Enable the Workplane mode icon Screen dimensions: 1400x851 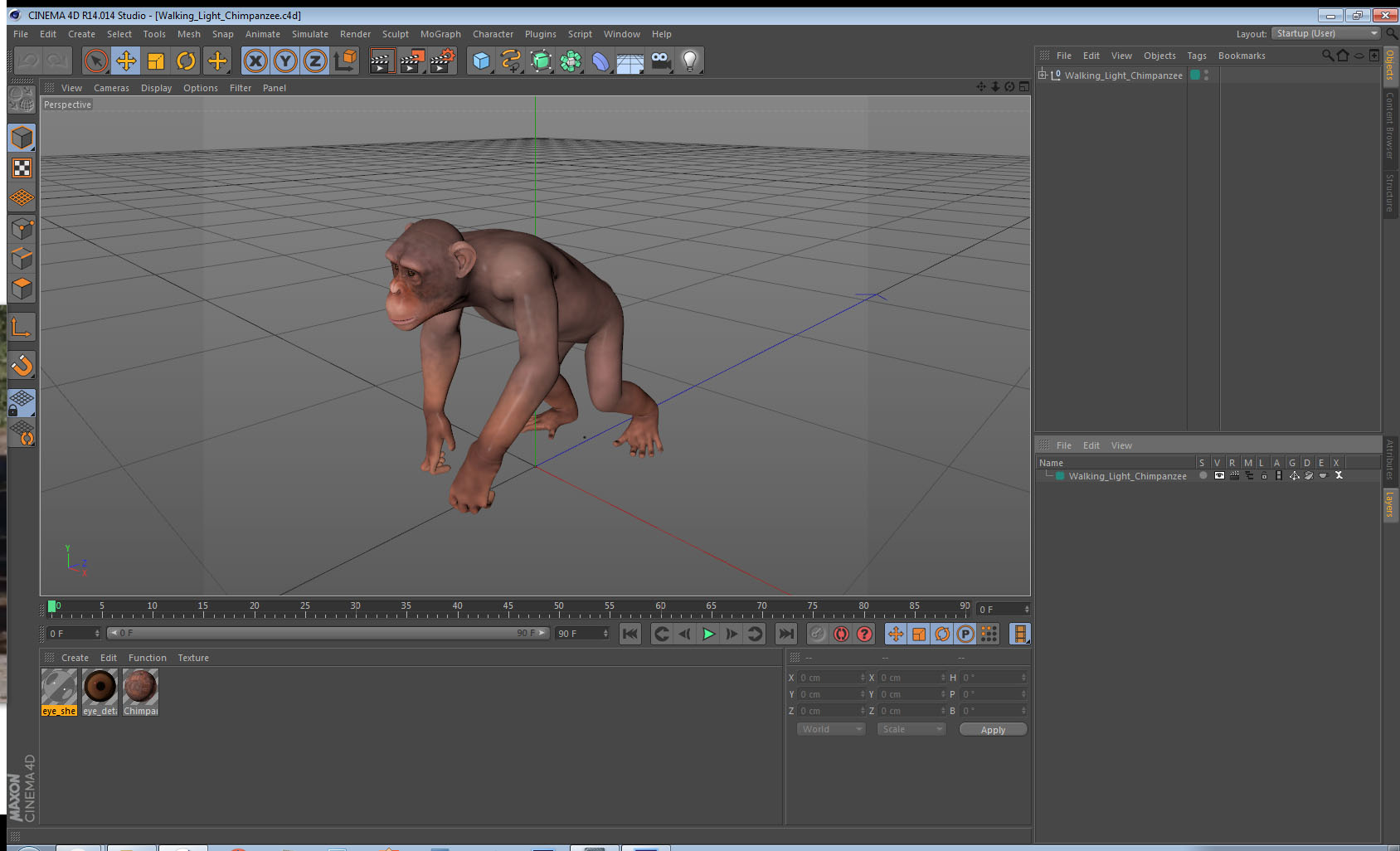[22, 198]
